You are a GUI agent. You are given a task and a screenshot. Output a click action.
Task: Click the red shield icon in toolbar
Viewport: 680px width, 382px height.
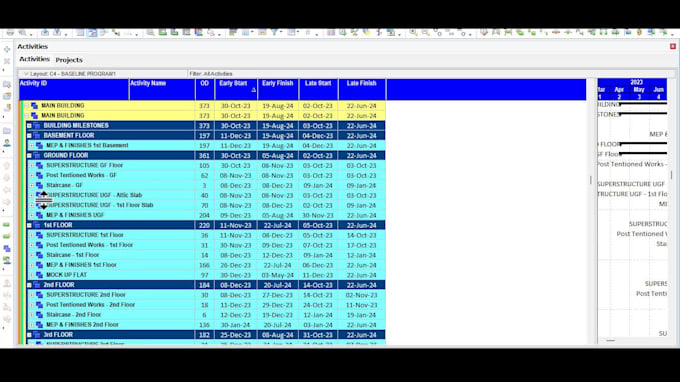(484, 33)
